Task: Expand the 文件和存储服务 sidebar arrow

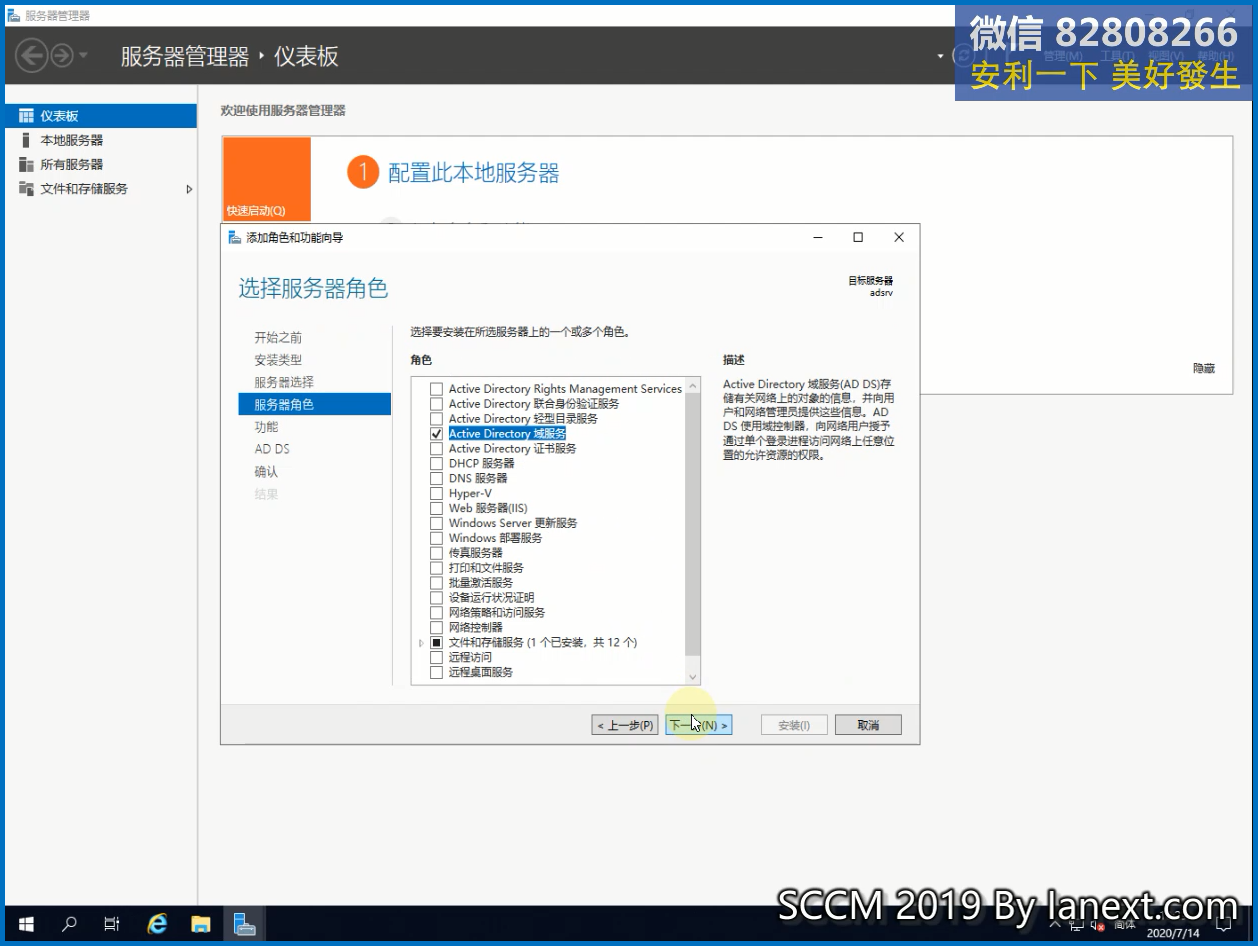Action: (189, 188)
